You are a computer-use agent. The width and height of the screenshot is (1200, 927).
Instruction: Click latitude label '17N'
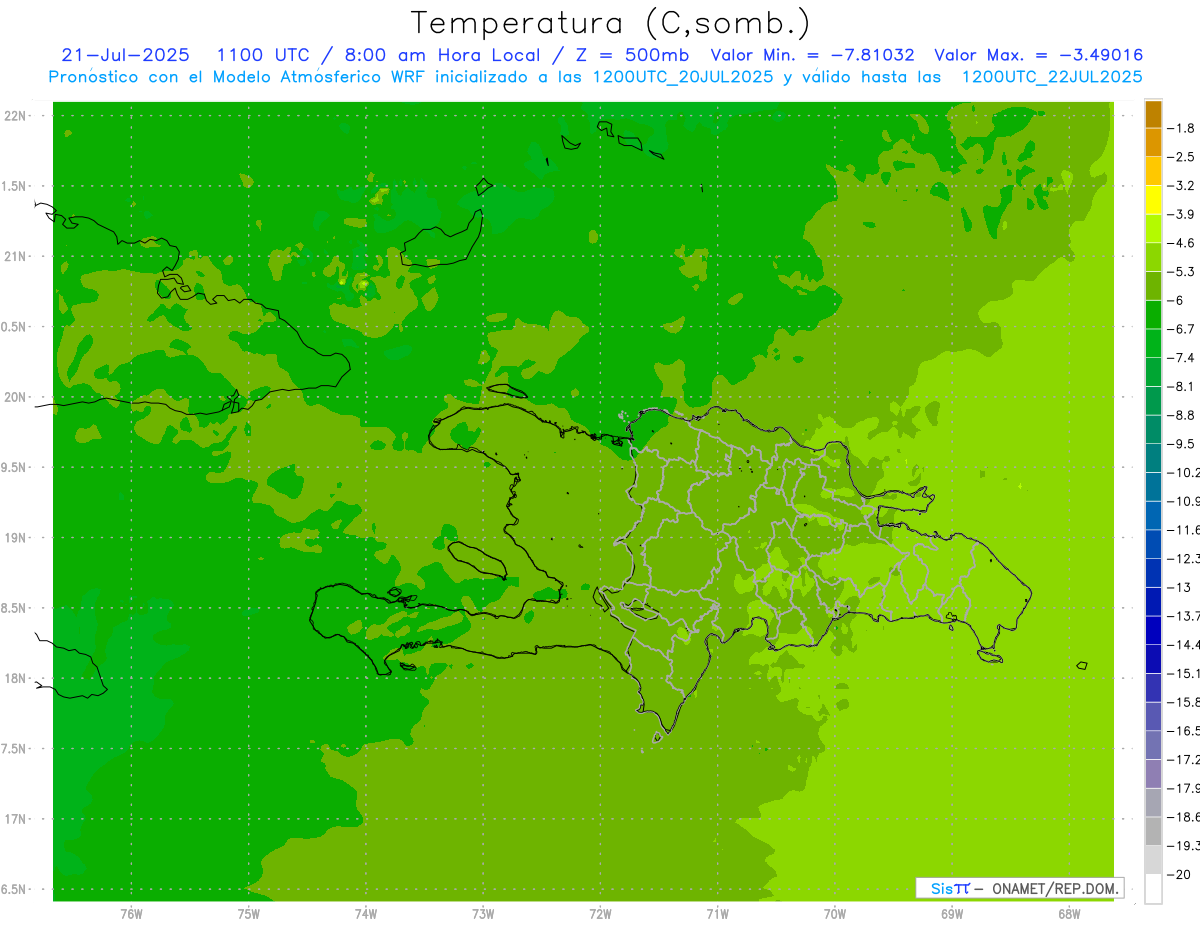(16, 819)
